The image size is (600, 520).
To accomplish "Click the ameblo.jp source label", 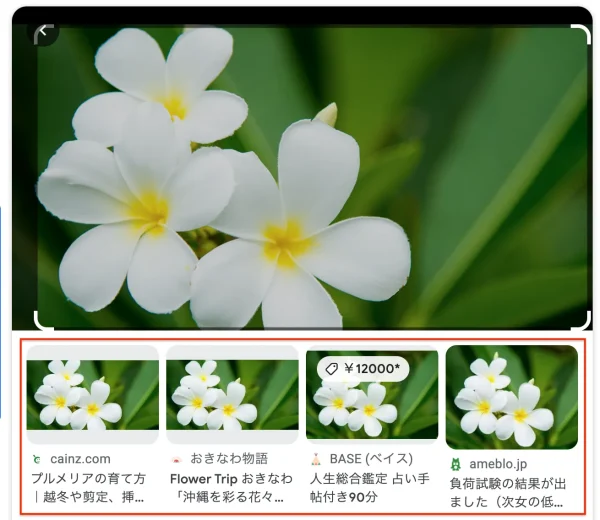I will (498, 464).
